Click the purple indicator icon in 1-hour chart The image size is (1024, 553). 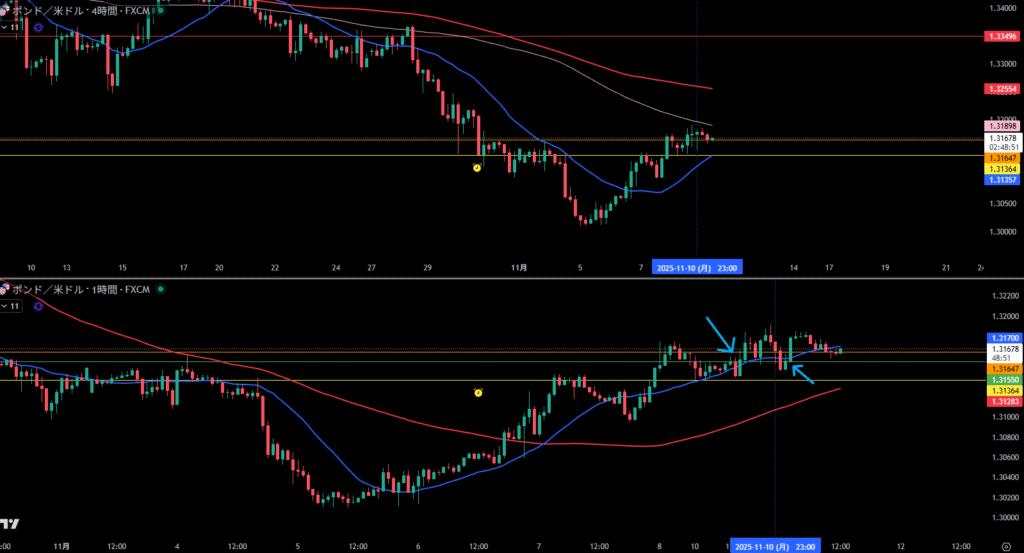pyautogui.click(x=38, y=306)
